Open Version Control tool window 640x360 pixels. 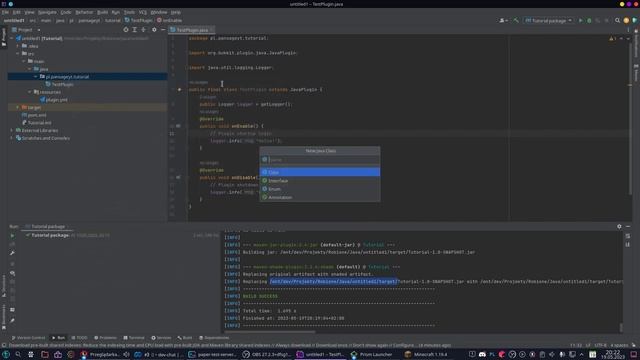click(x=28, y=338)
